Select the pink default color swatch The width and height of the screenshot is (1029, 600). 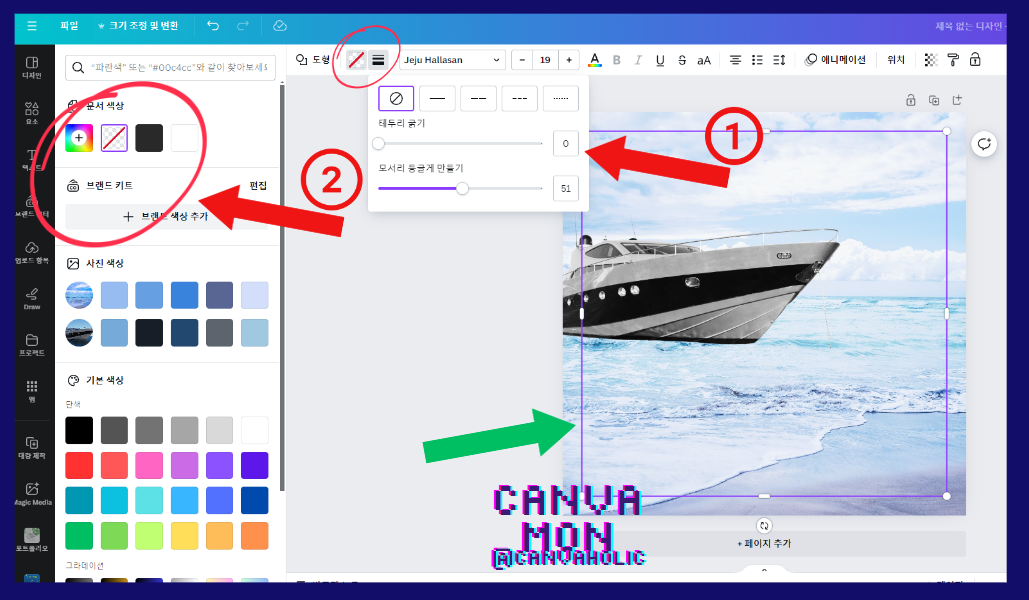(x=149, y=465)
